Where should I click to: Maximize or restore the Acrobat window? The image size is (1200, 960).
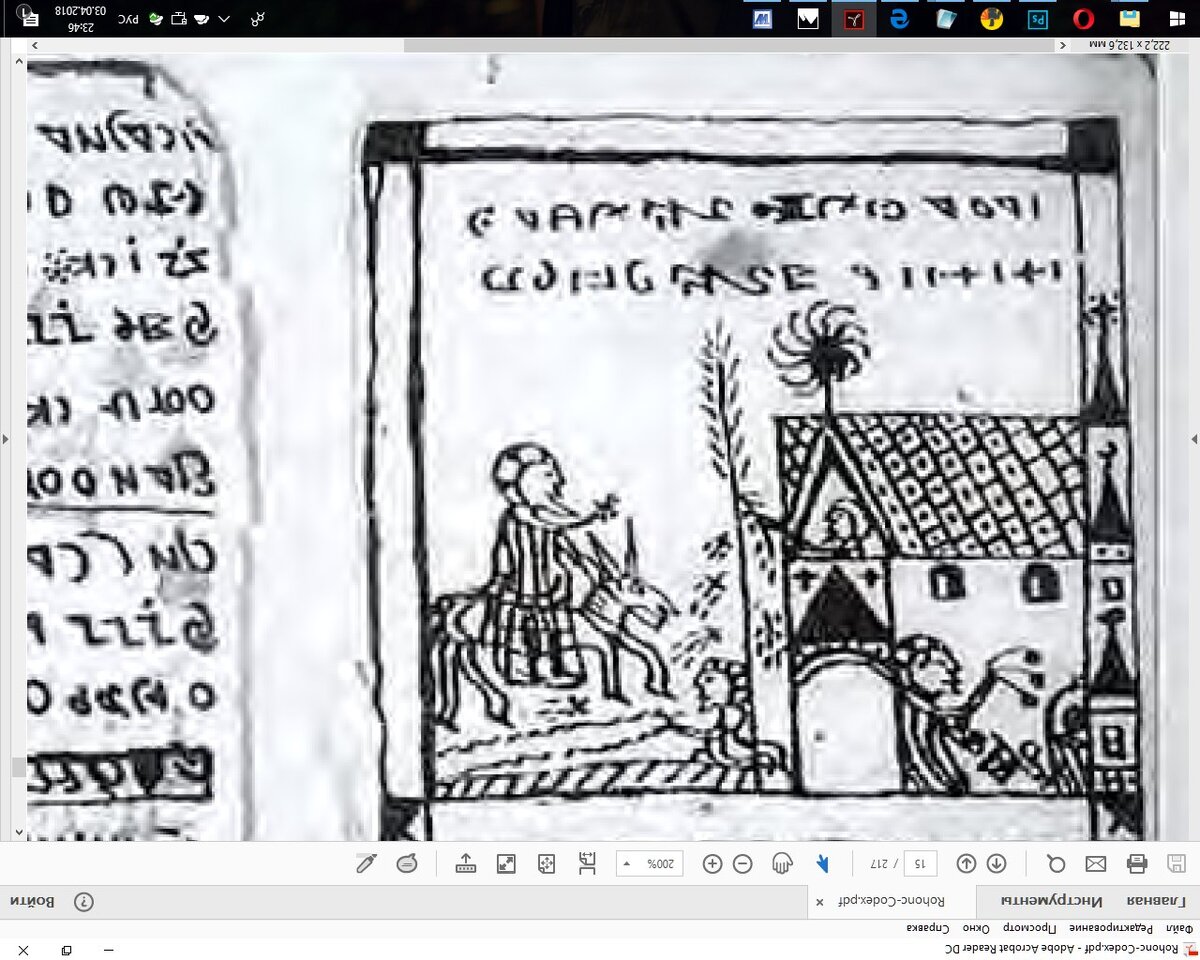pos(66,949)
